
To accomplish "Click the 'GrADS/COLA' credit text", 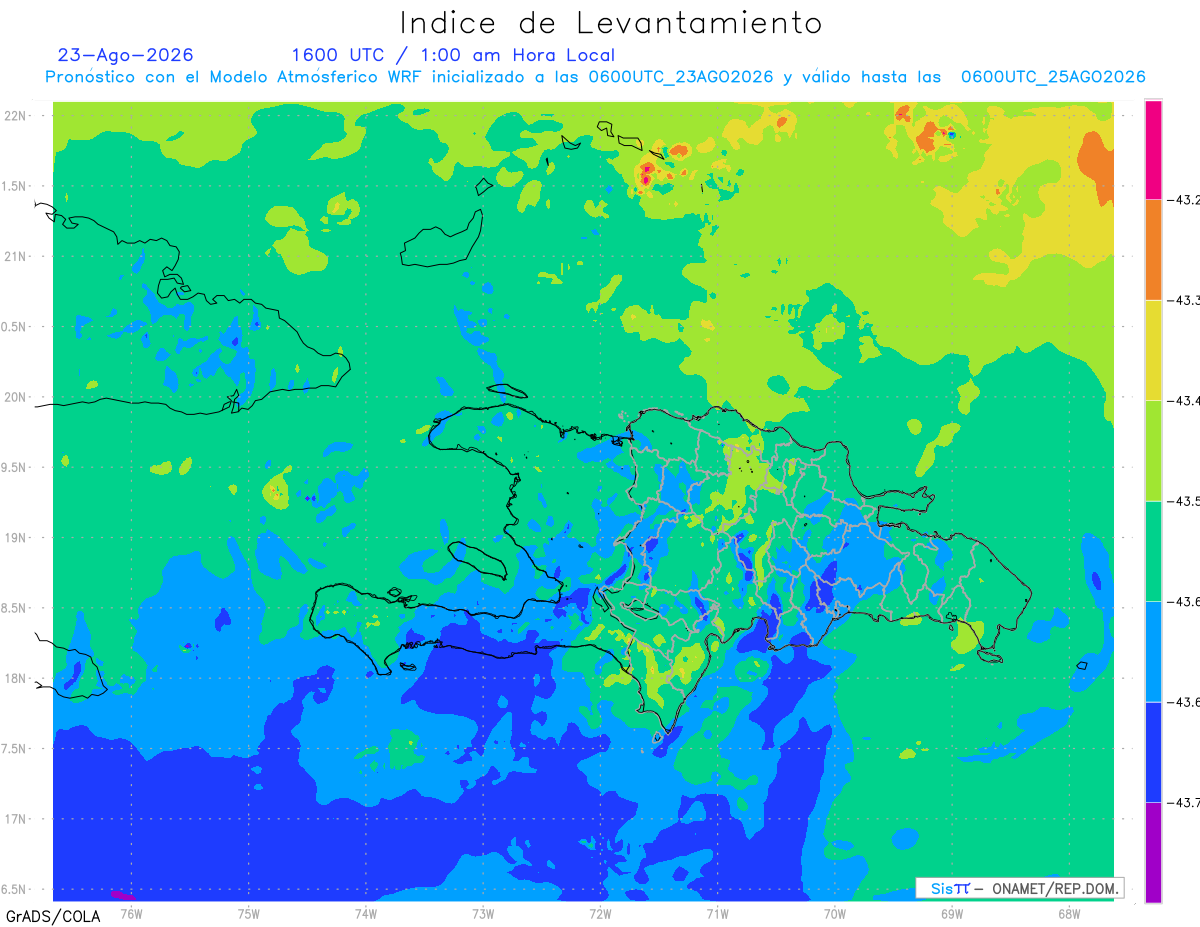I will [x=54, y=916].
